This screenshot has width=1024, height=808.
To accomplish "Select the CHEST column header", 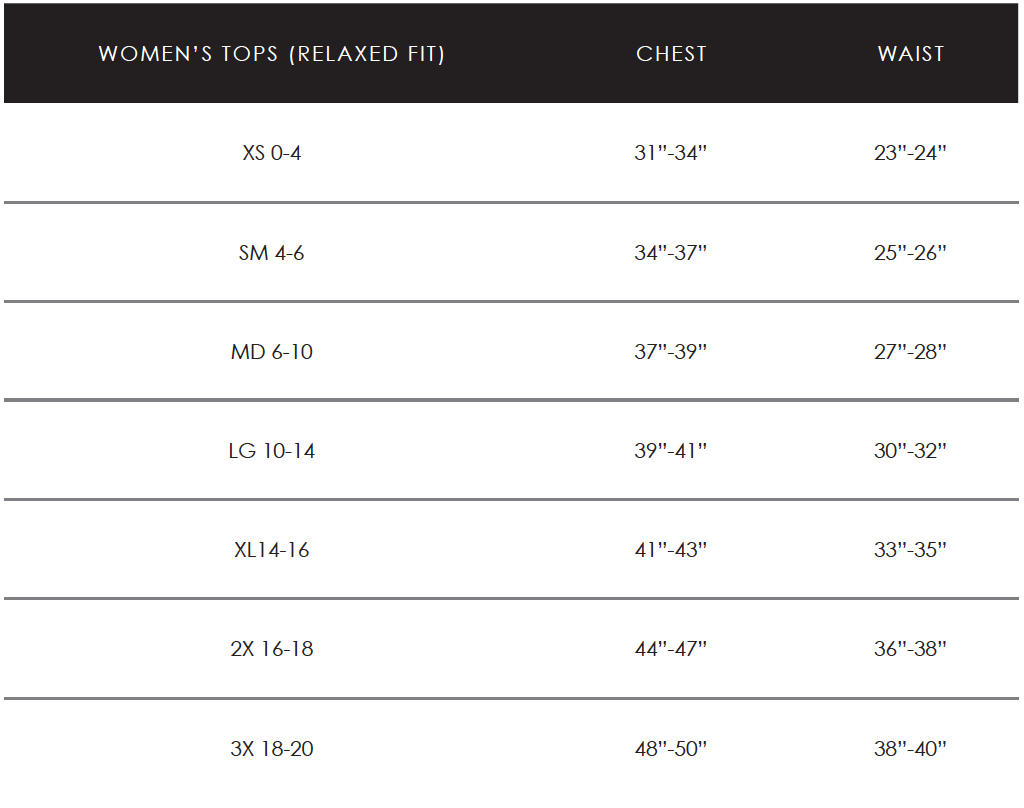I will point(671,54).
